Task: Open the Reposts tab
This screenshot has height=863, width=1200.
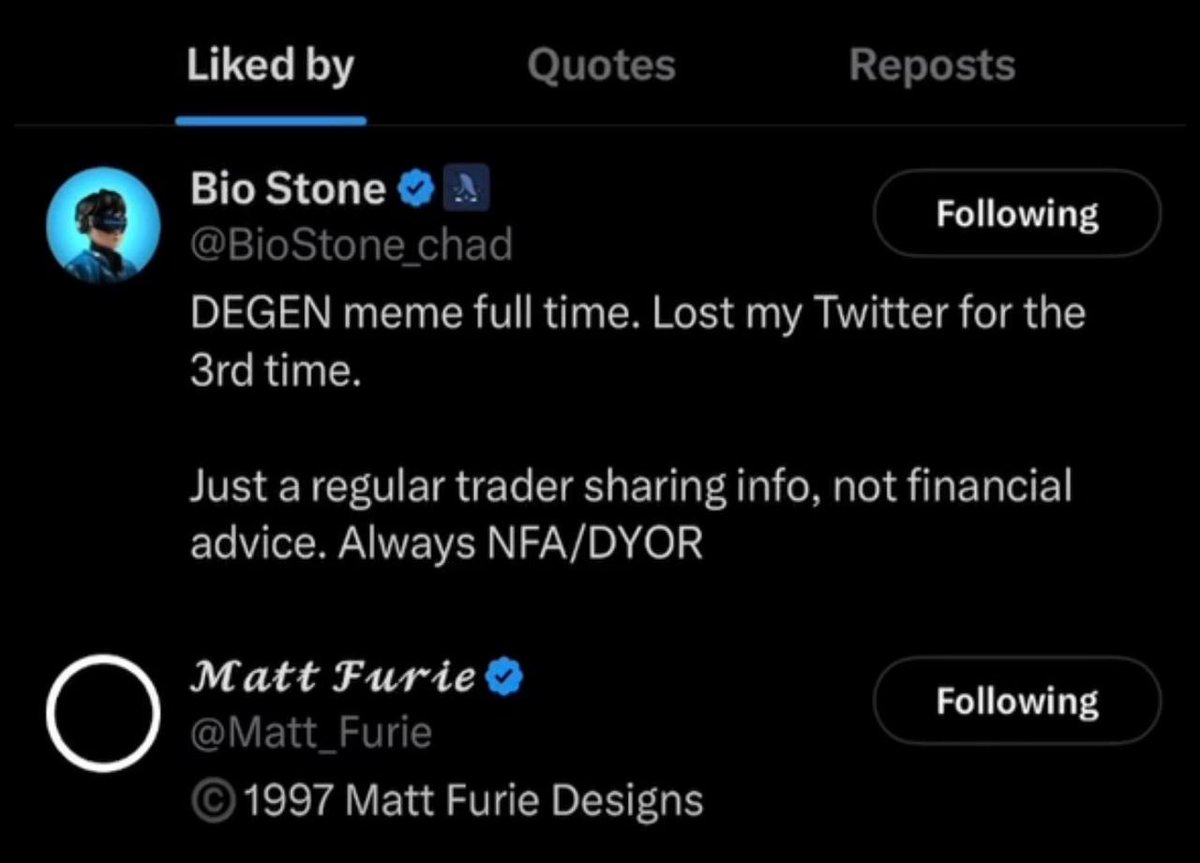Action: [932, 66]
